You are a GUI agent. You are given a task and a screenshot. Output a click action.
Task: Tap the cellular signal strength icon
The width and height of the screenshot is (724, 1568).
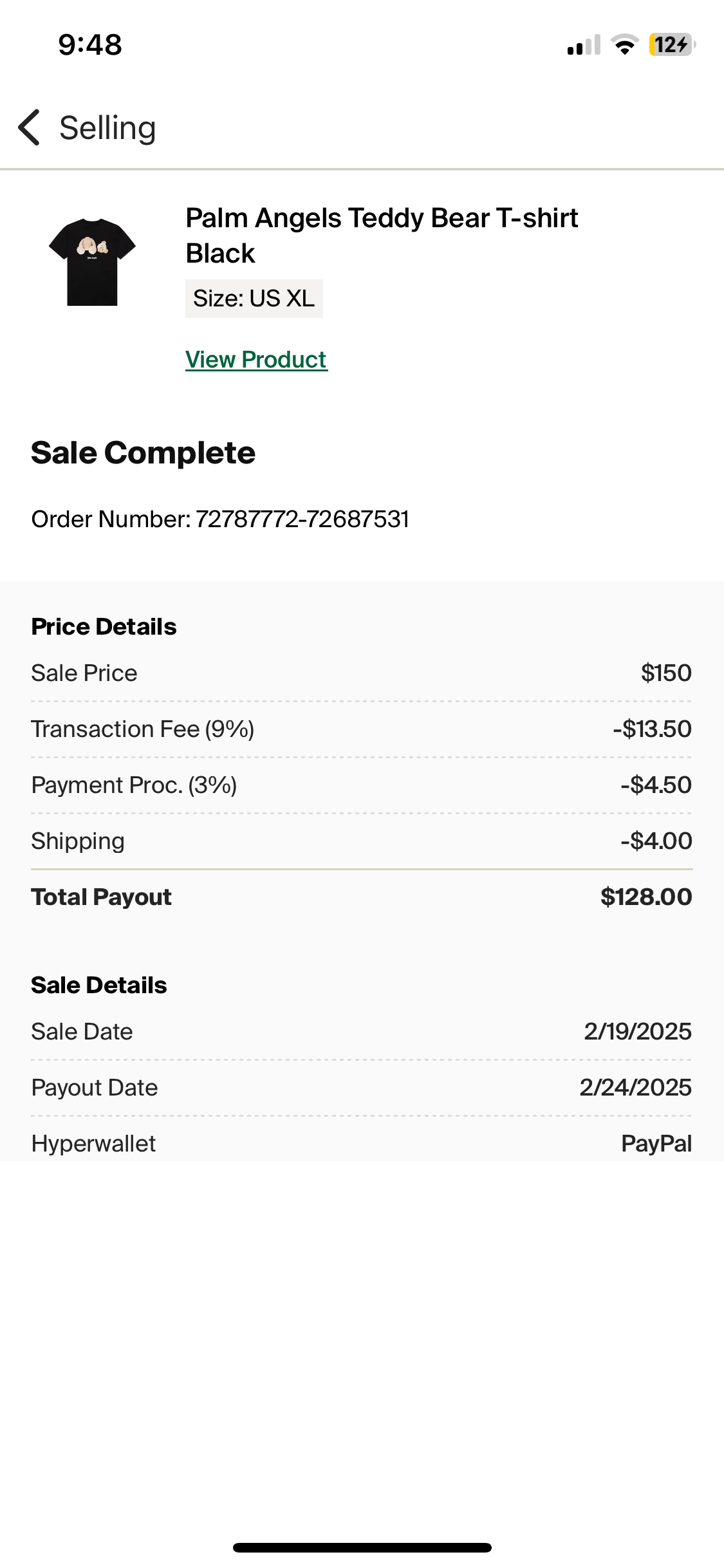583,45
